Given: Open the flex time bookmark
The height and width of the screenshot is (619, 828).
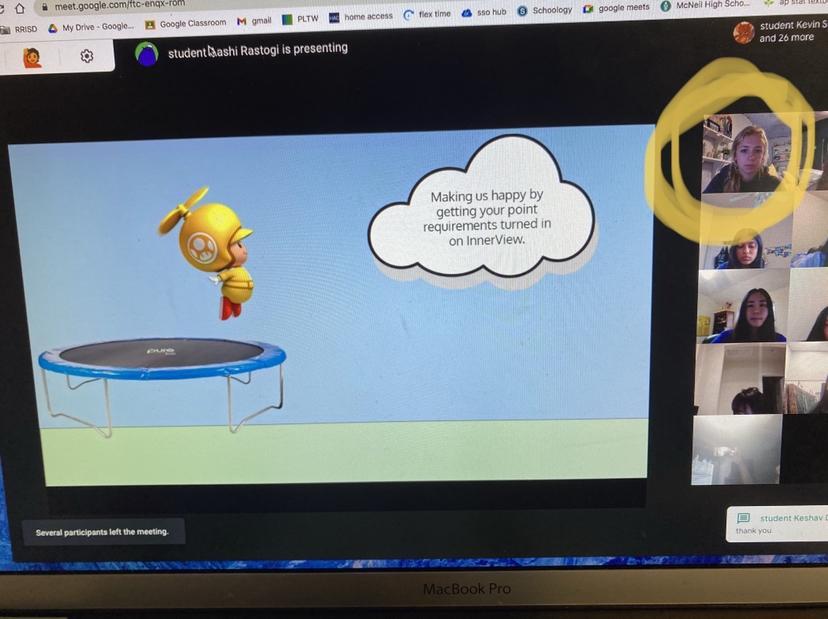Looking at the screenshot, I should [427, 15].
